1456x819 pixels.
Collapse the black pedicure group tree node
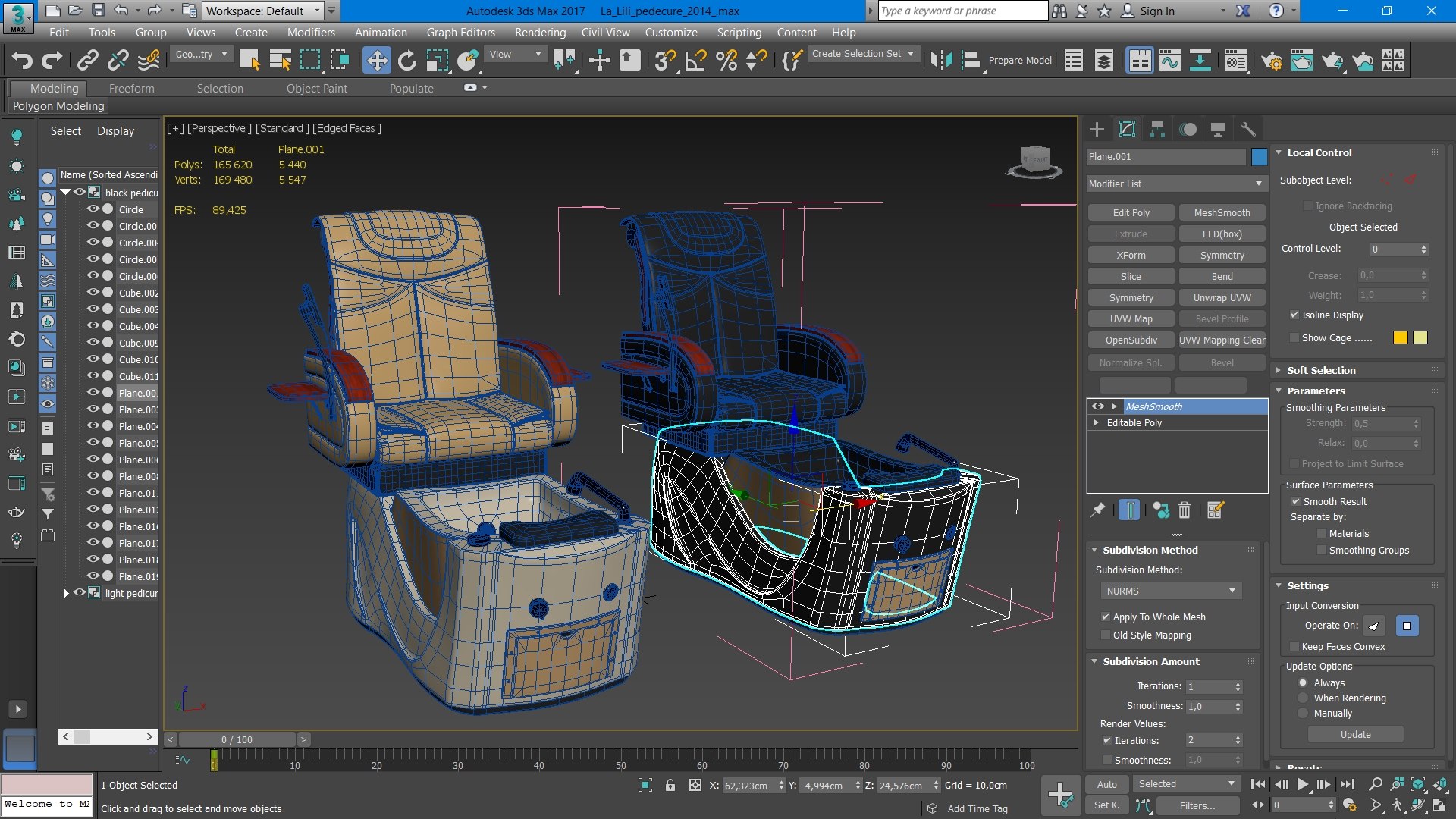tap(66, 192)
